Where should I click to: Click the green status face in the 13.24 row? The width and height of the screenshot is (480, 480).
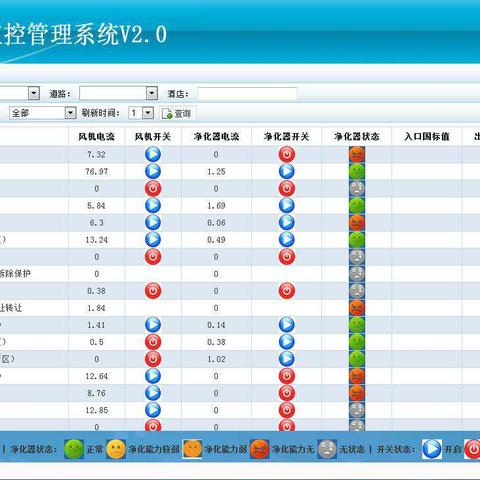357,239
